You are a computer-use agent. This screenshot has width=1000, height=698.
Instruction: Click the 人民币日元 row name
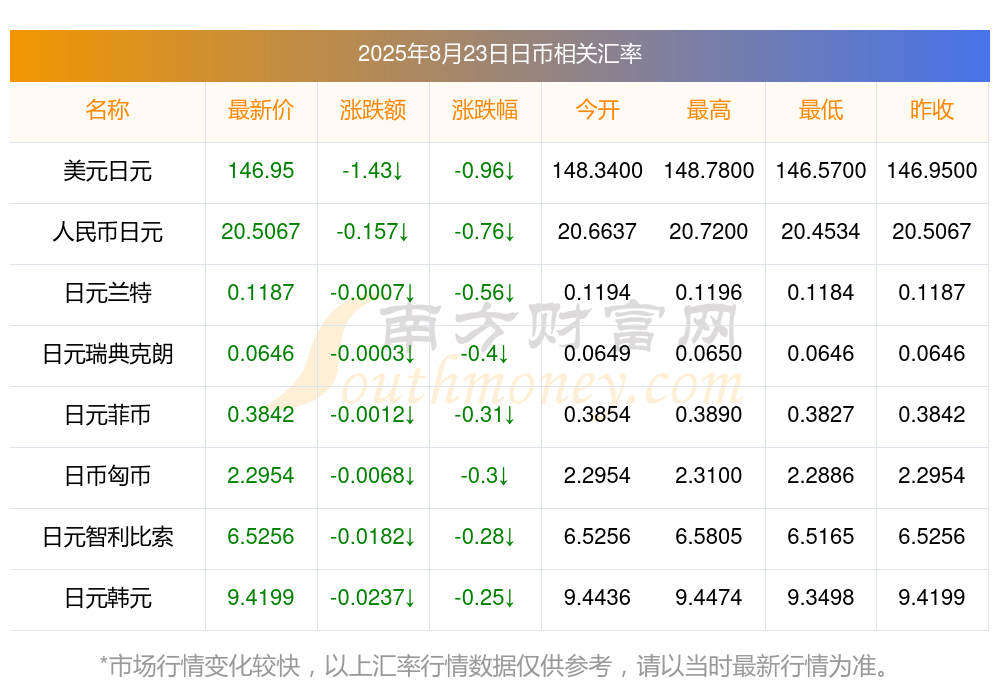point(107,232)
